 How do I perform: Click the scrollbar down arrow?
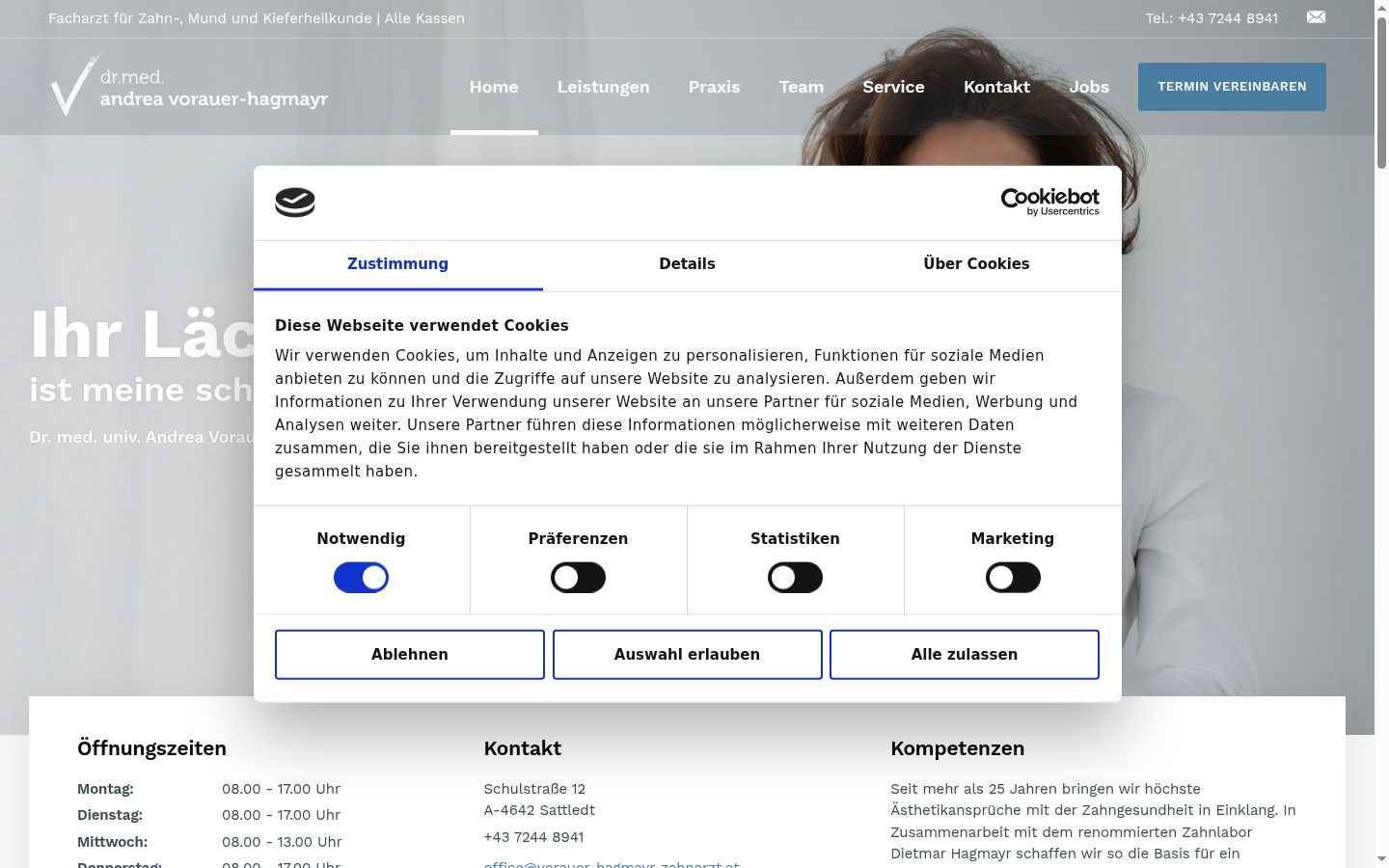click(x=1381, y=859)
